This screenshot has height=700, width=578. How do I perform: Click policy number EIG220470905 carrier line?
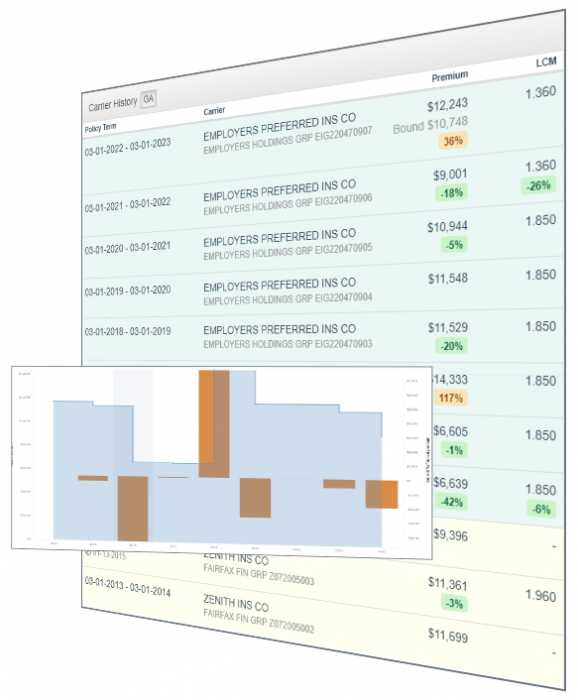click(287, 252)
